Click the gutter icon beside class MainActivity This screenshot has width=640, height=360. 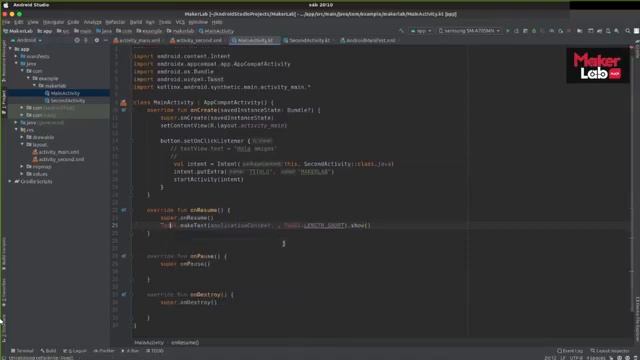pyautogui.click(x=123, y=103)
